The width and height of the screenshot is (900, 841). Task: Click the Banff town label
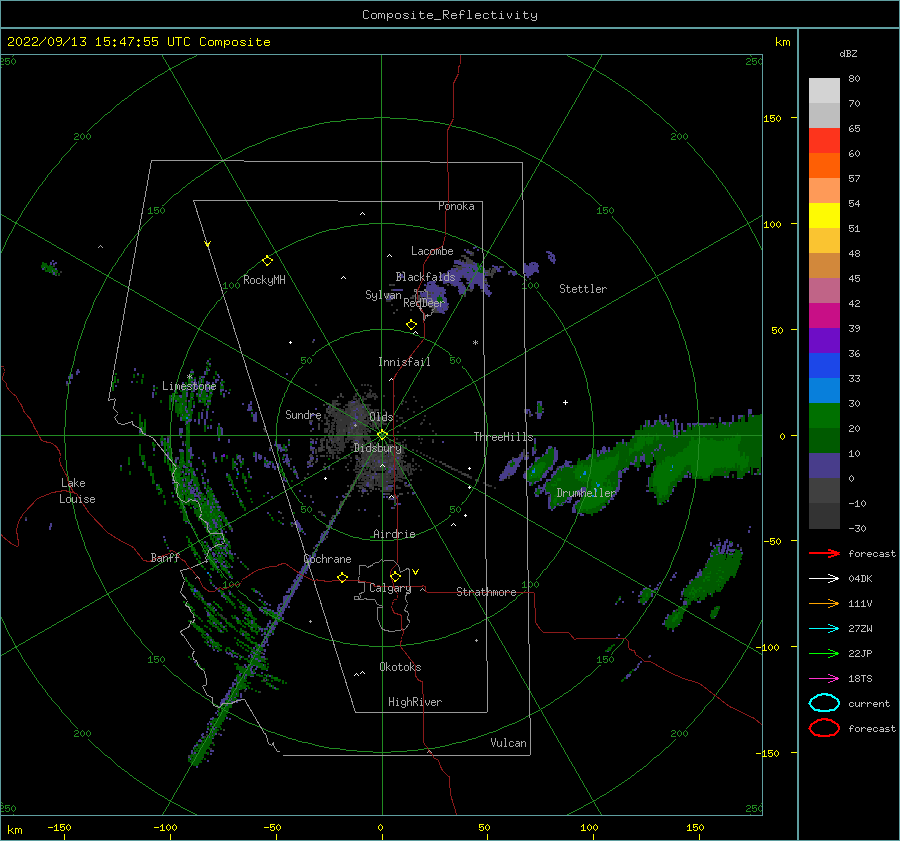point(165,557)
